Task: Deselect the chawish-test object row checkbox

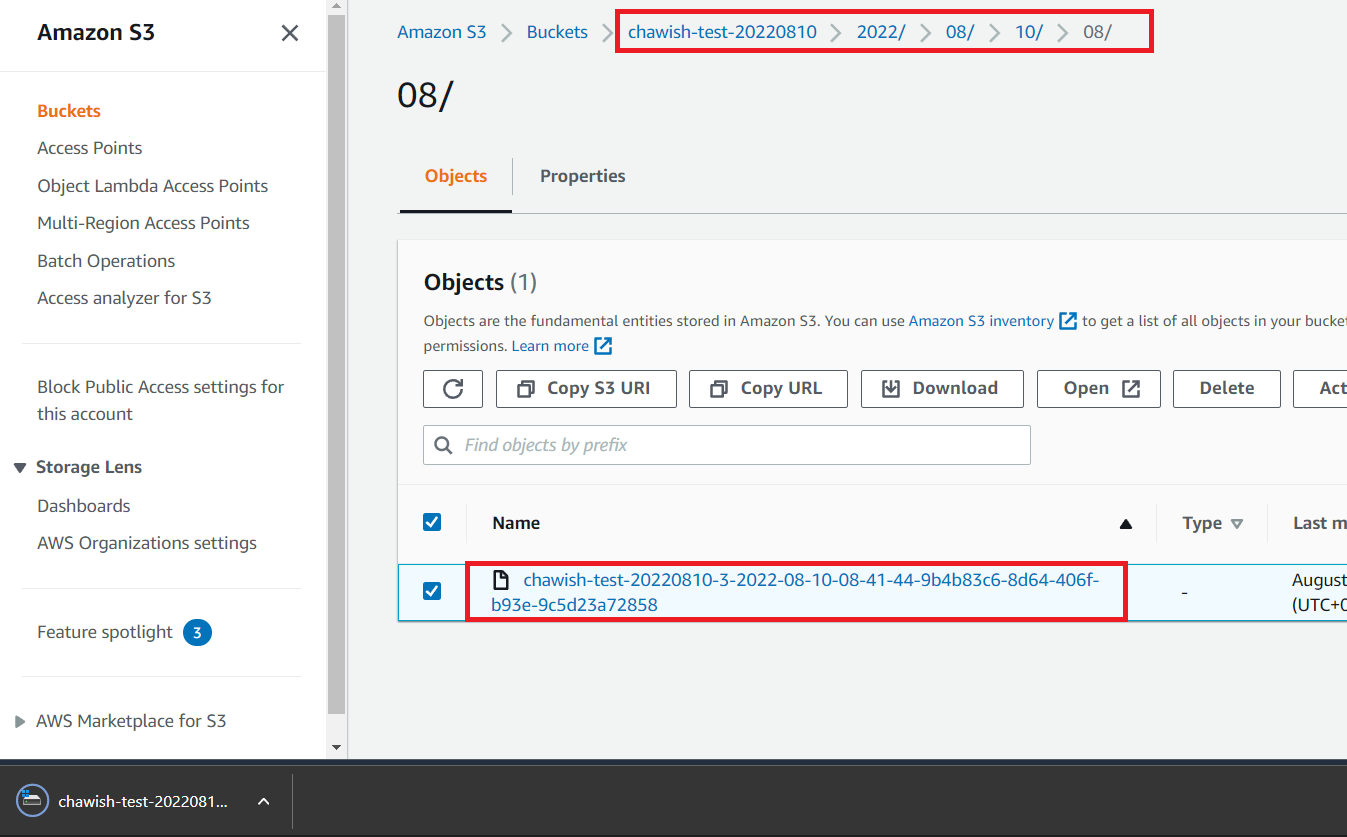Action: [x=432, y=590]
